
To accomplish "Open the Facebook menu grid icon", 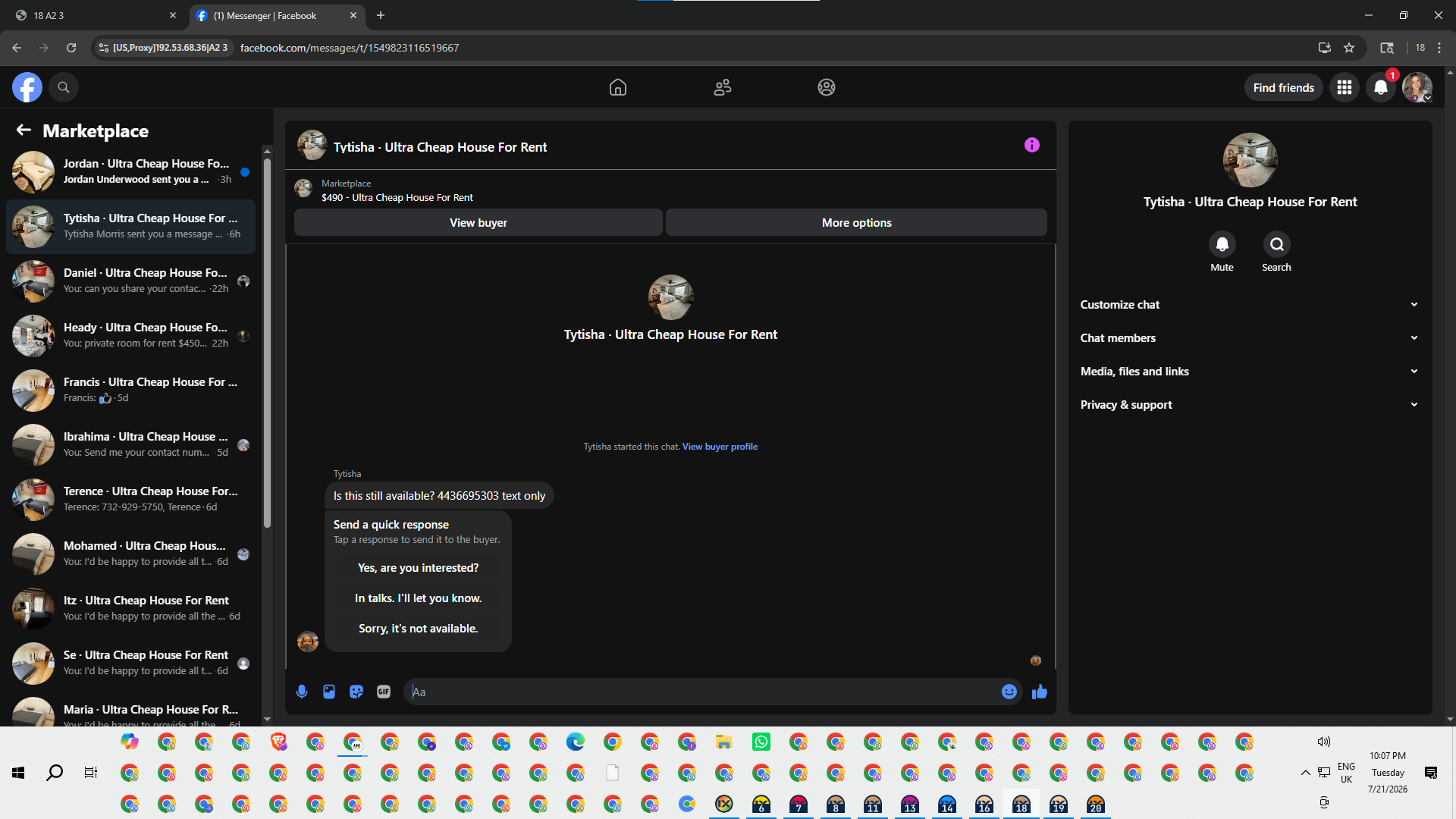I will click(x=1345, y=87).
